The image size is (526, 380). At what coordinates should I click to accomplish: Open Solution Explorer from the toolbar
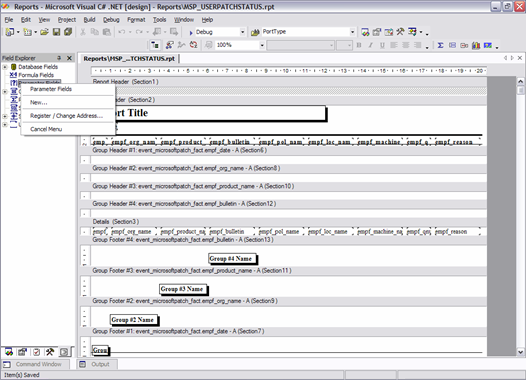pyautogui.click(x=365, y=32)
